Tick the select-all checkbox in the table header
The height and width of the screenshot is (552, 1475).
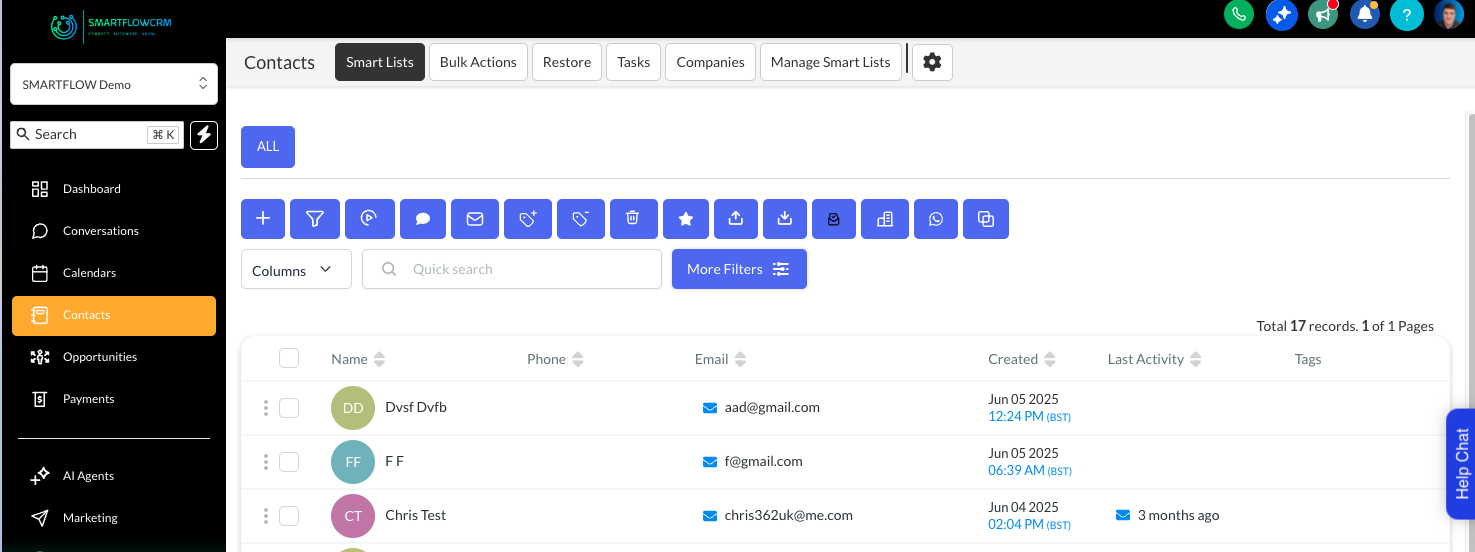click(289, 358)
